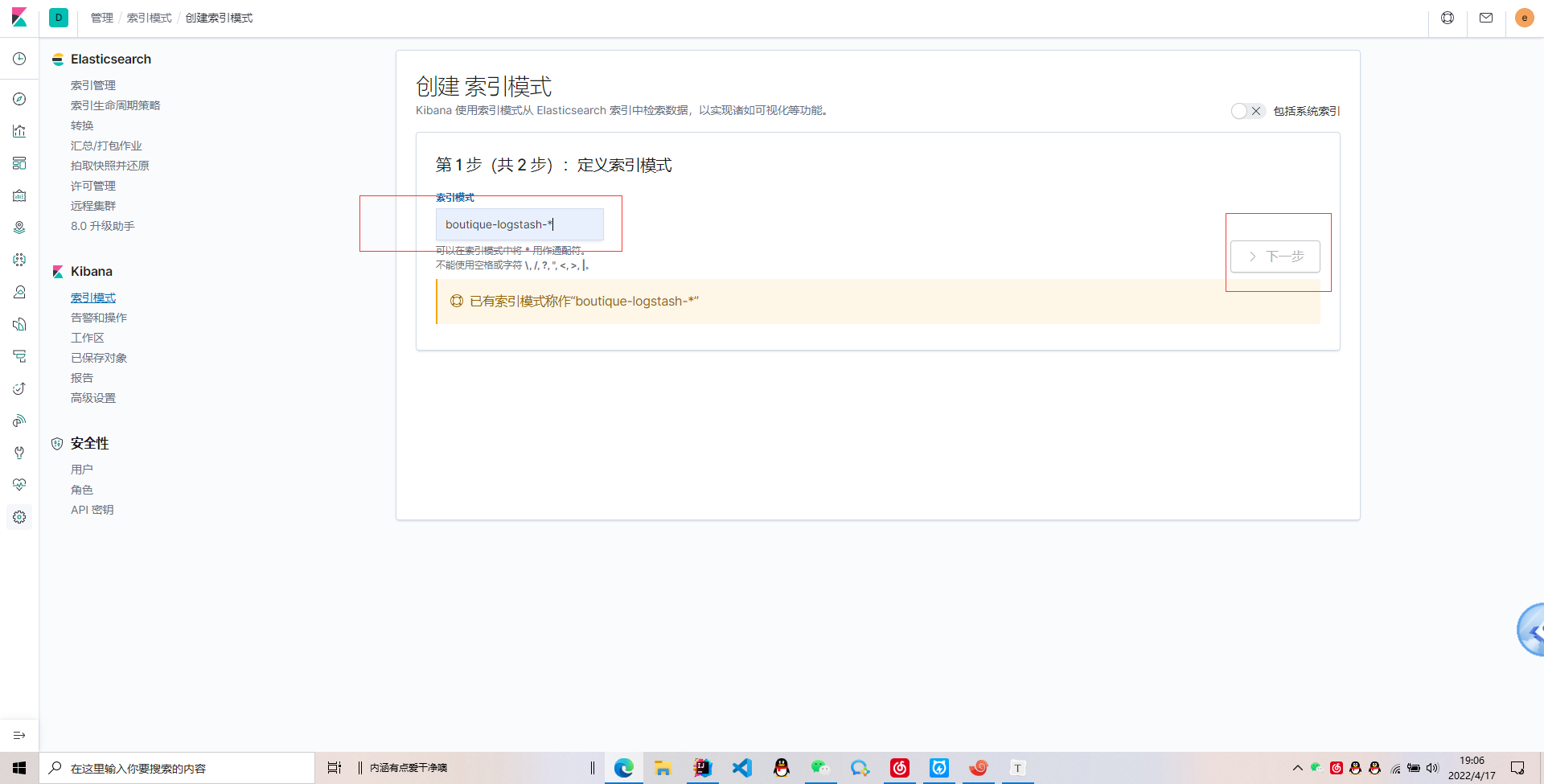This screenshot has width=1544, height=784.
Task: Click warning text 已有索引模式称作 boutique-logstash-*
Action: pyautogui.click(x=584, y=301)
